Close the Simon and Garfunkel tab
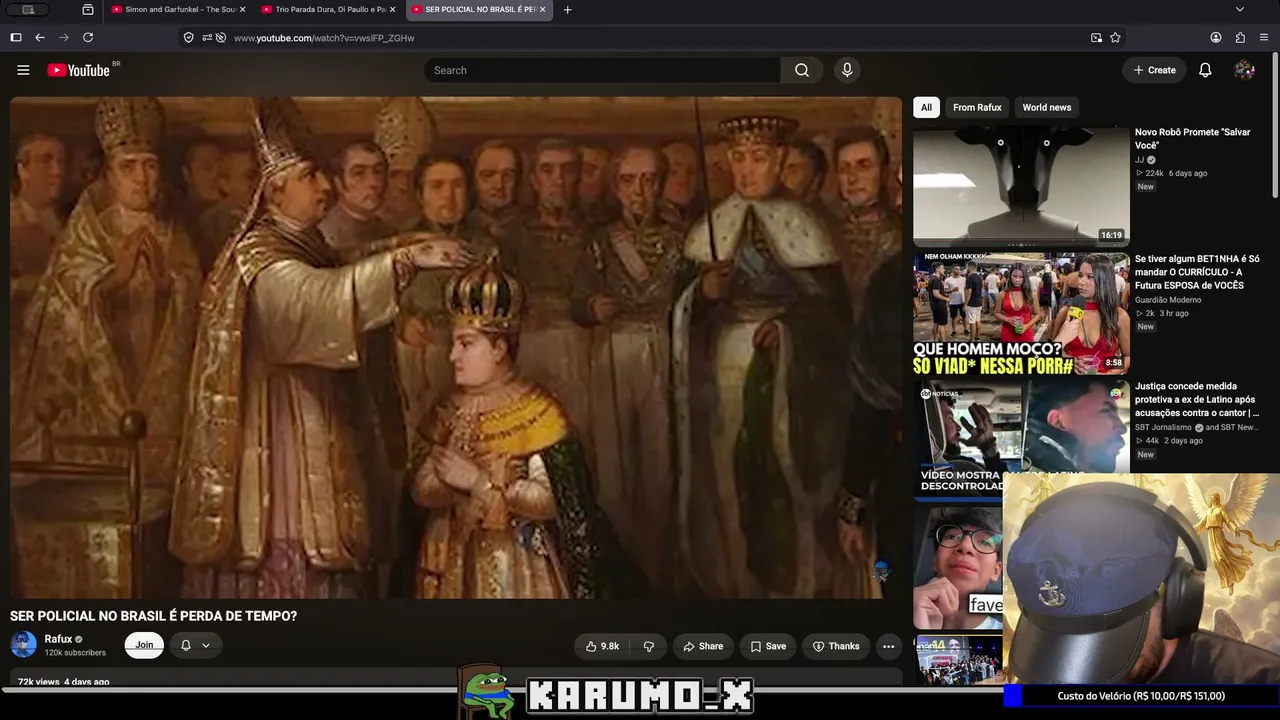Screen dimensions: 1280x720 tap(242, 10)
